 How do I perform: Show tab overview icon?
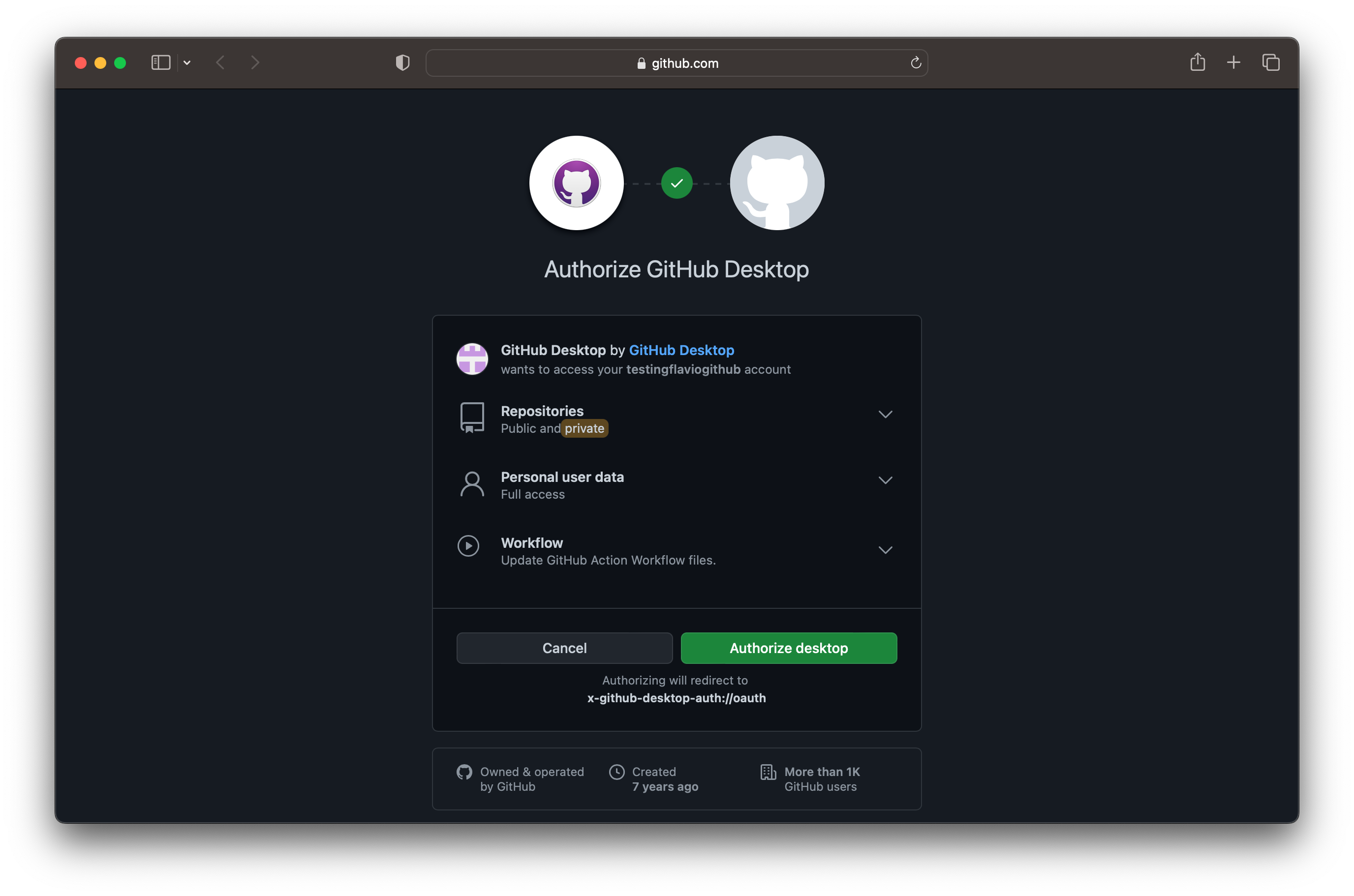coord(1270,62)
